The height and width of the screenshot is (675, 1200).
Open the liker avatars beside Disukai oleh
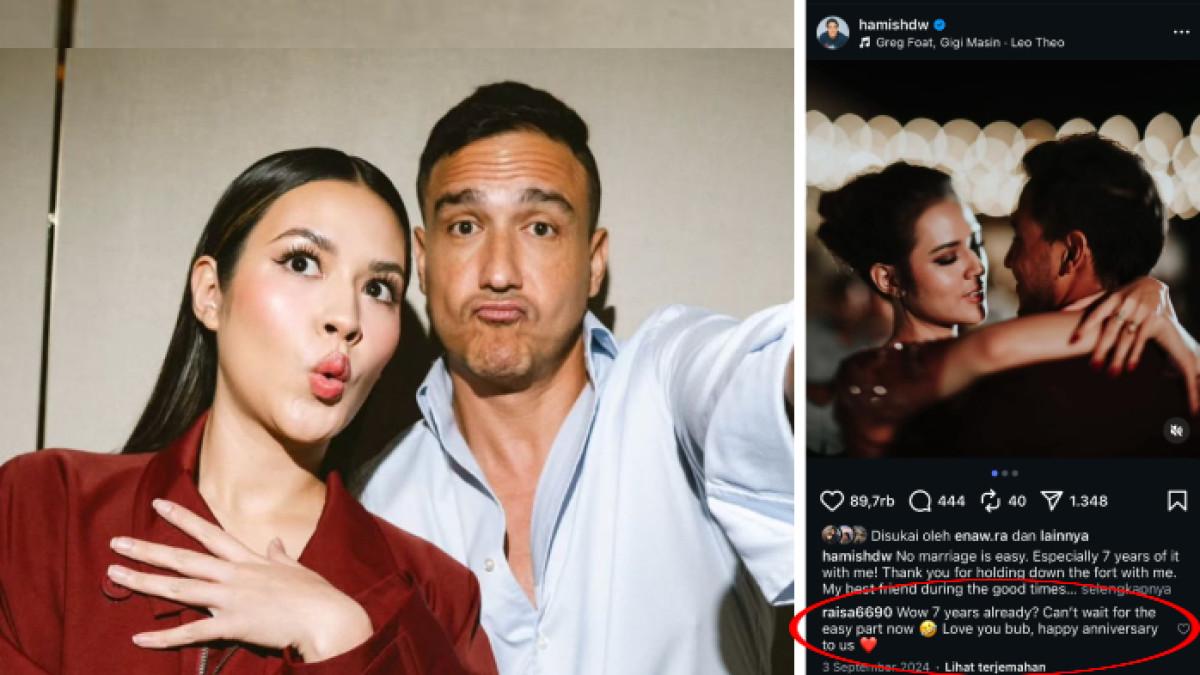[844, 535]
